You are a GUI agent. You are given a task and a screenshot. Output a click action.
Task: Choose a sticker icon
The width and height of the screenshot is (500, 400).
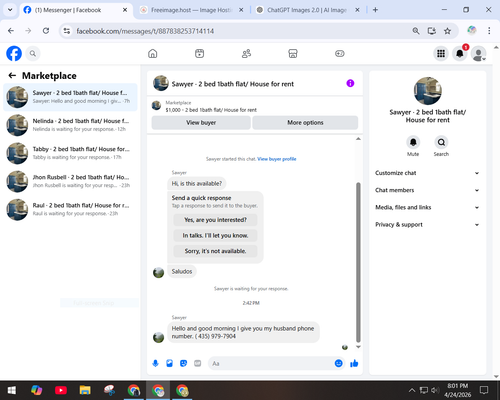tap(183, 363)
